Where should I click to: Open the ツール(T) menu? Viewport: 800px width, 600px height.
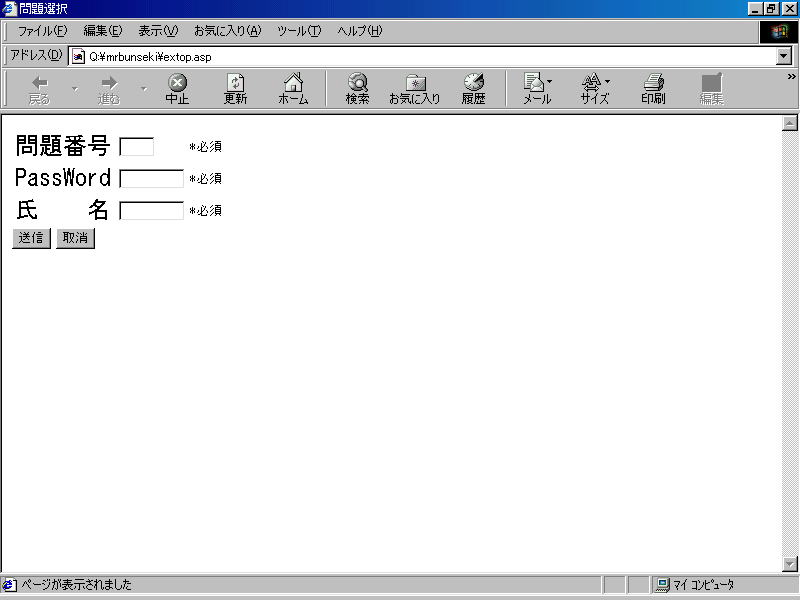point(299,31)
